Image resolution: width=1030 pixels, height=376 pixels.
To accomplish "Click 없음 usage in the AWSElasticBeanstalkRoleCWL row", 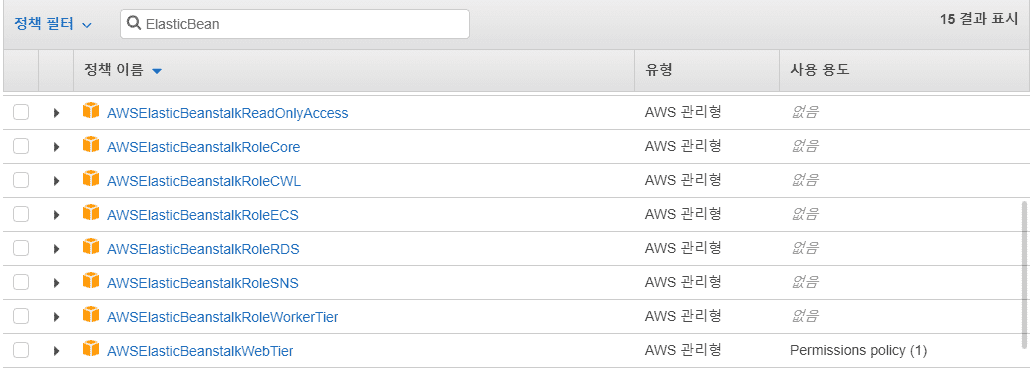I will tap(805, 181).
